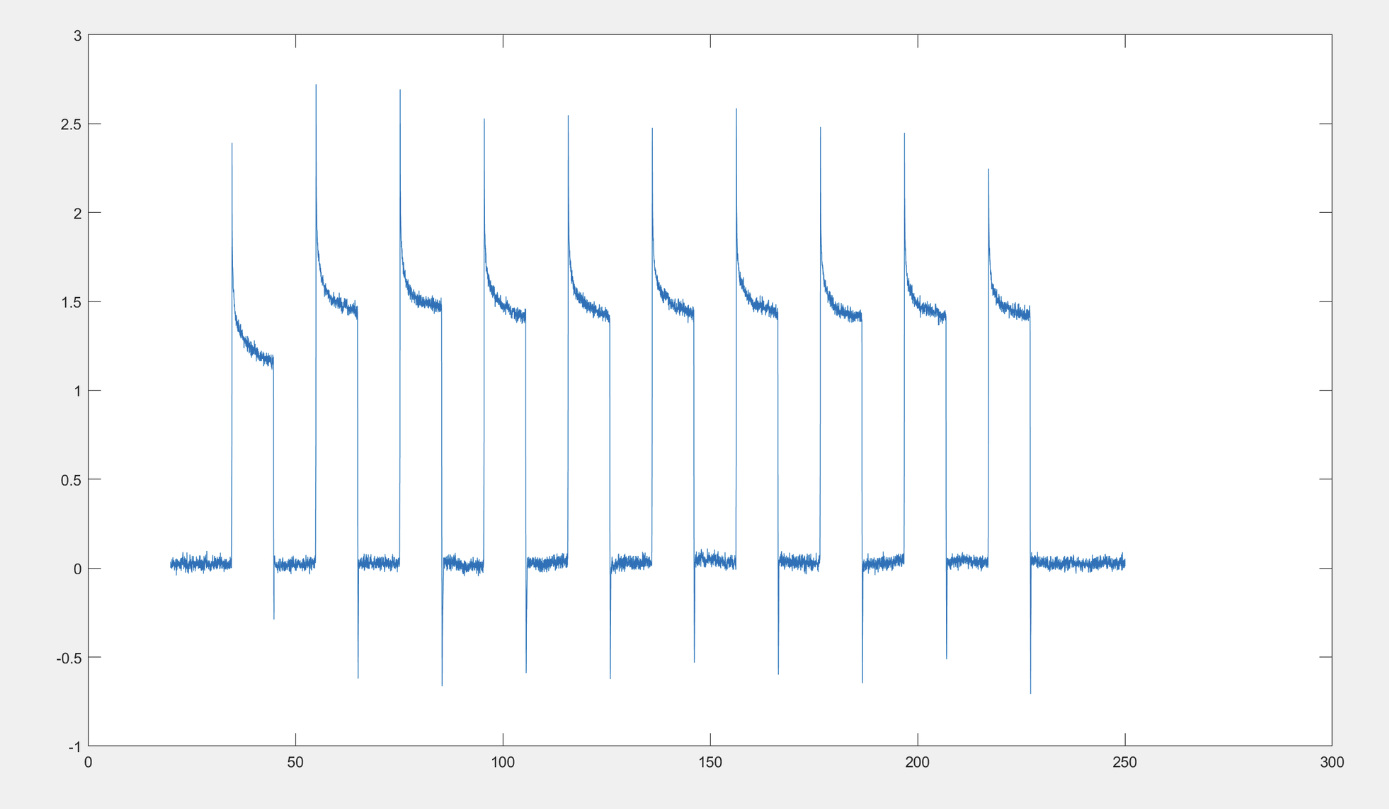Click the pulse peak near x=135
This screenshot has height=809, width=1389.
pos(650,131)
